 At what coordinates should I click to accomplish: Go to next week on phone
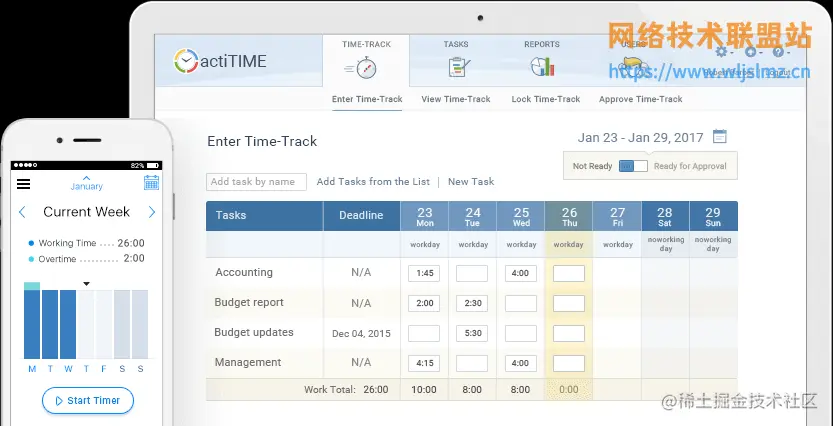point(152,212)
